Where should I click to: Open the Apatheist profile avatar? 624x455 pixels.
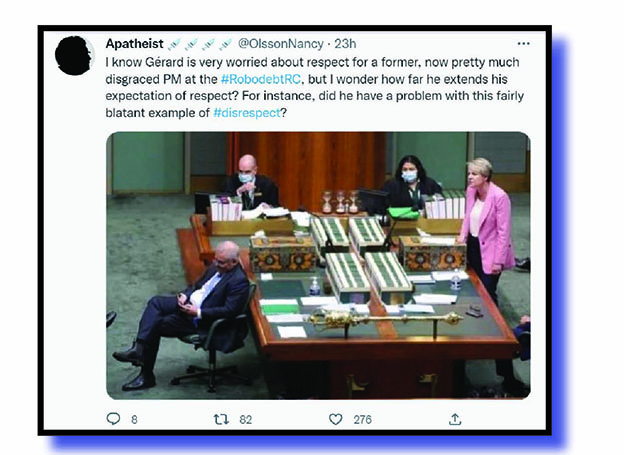click(74, 56)
